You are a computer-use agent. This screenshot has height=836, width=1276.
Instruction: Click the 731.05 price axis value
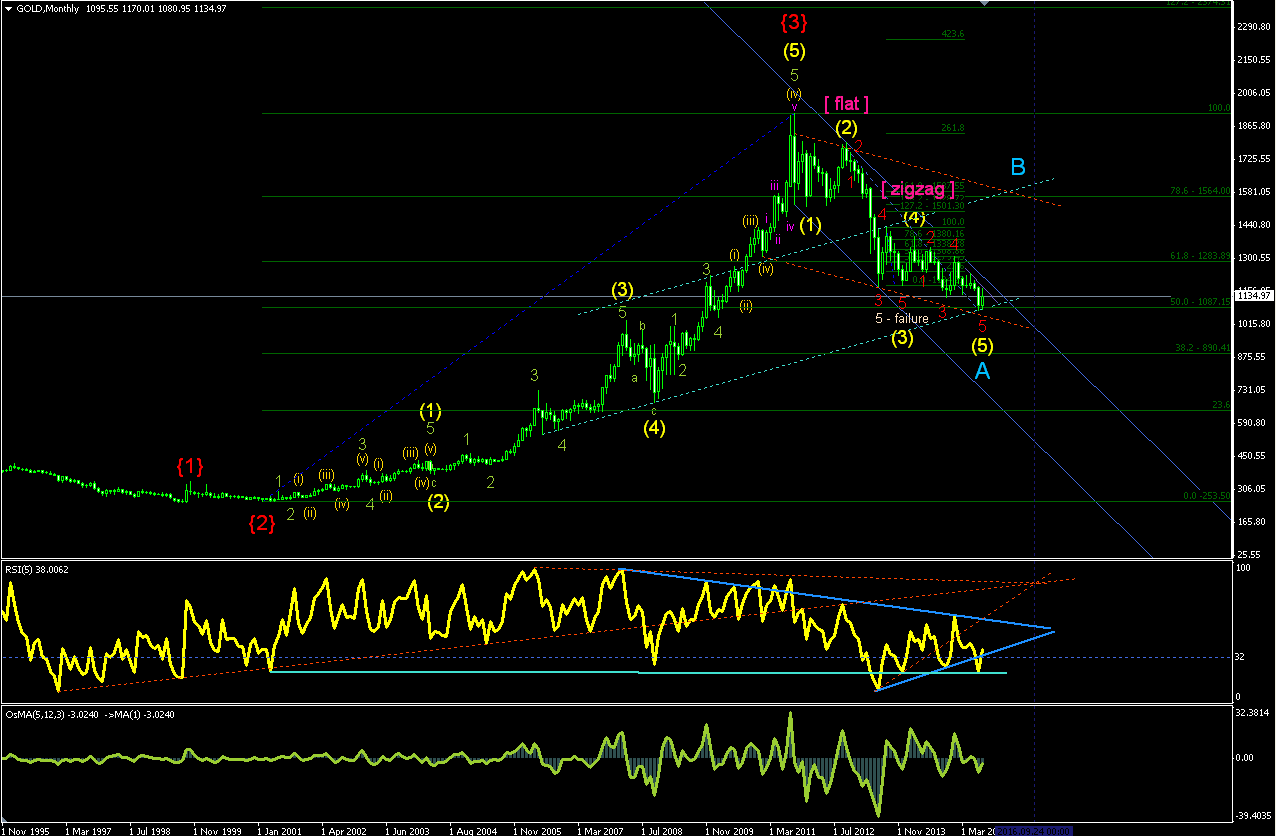[x=1250, y=390]
